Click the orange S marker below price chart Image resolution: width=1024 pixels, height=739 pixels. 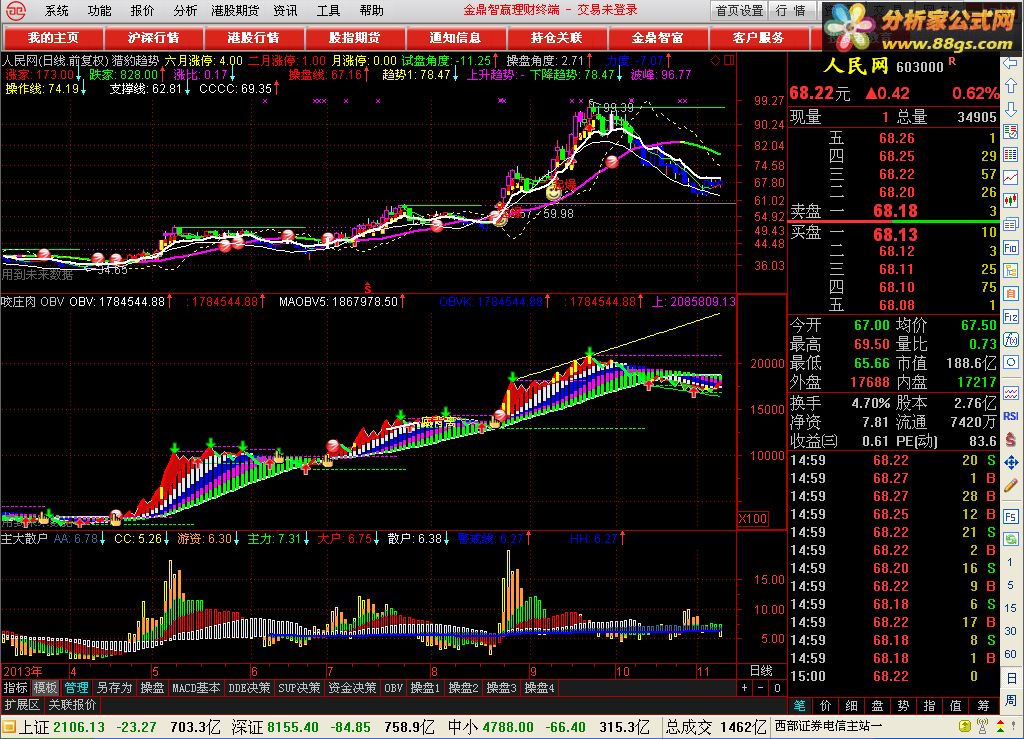point(368,287)
